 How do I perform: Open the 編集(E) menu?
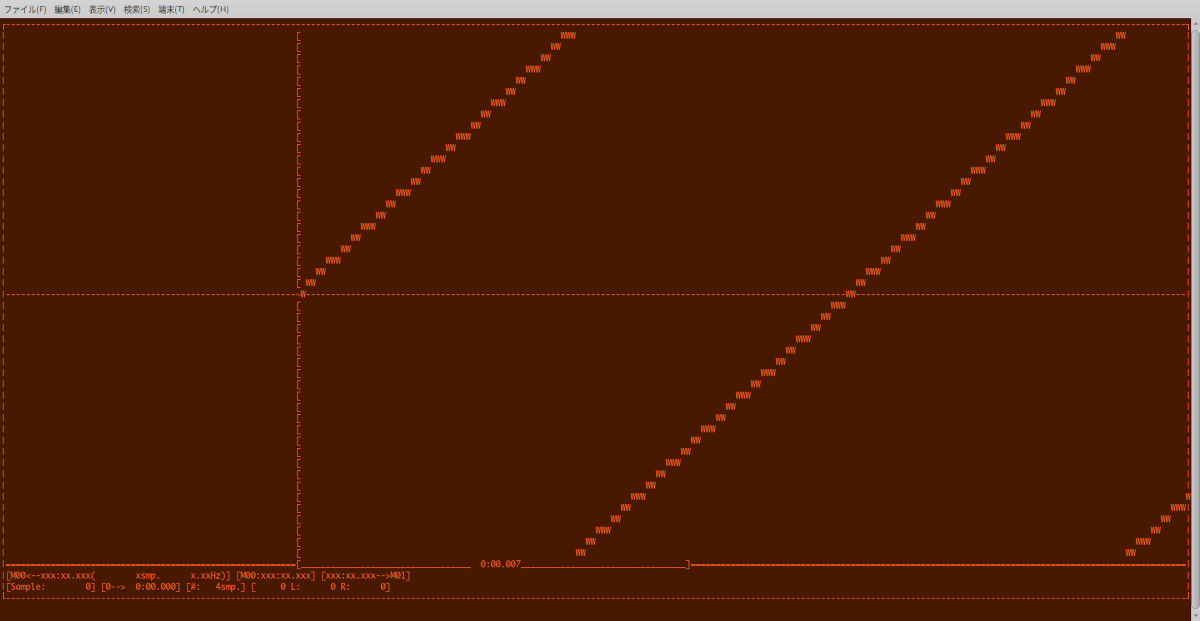pyautogui.click(x=68, y=9)
